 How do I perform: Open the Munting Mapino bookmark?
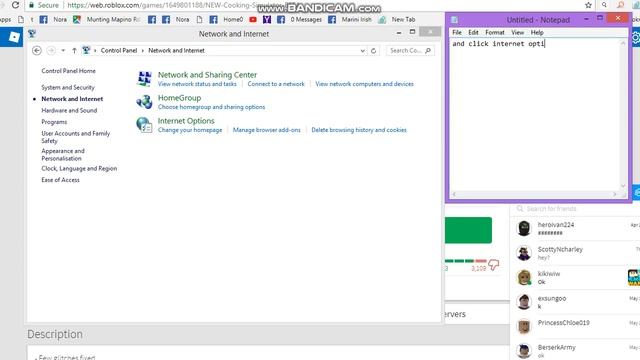pyautogui.click(x=106, y=20)
